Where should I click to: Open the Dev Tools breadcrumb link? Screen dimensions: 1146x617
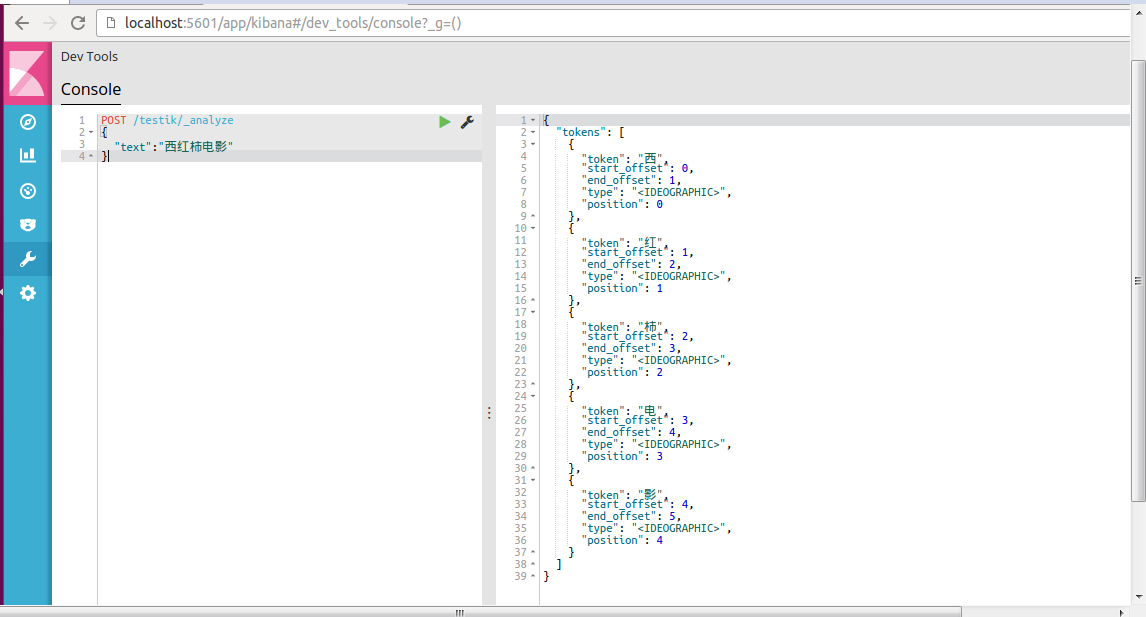pos(89,56)
